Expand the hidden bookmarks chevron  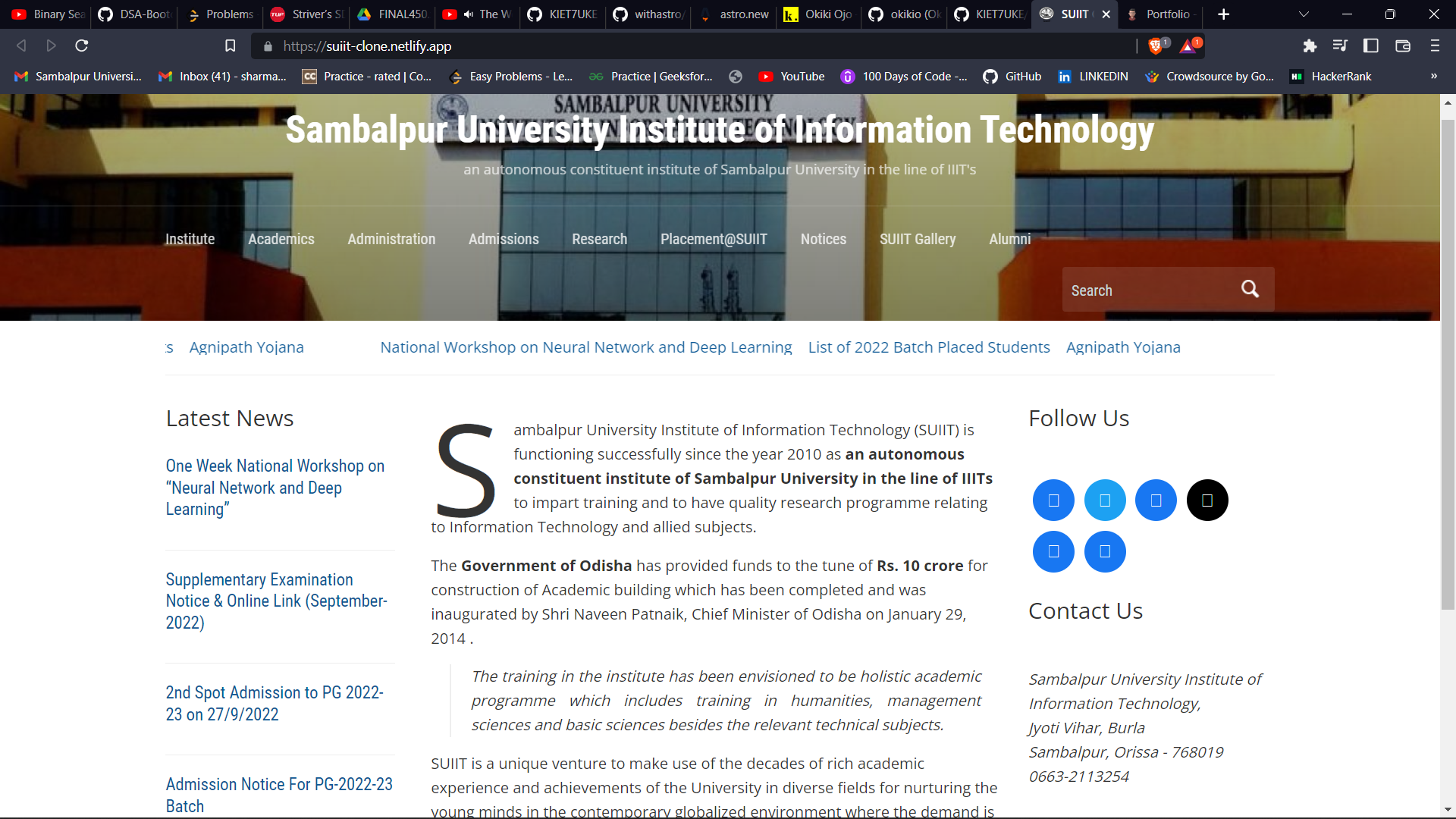click(x=1434, y=76)
